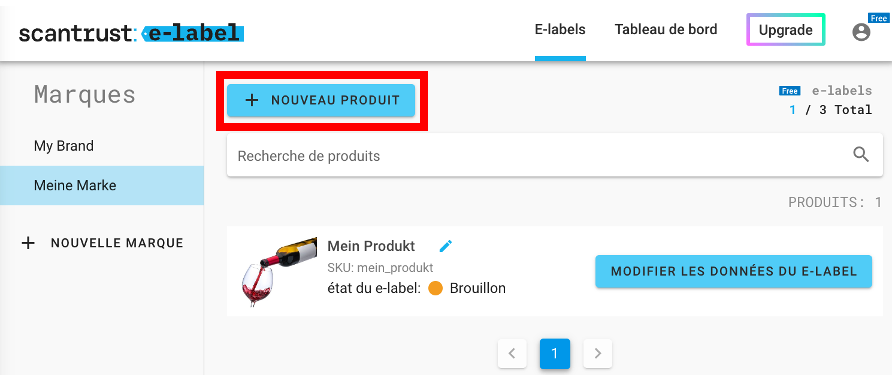
Task: Open the Tableau de bord tab
Action: 666,30
